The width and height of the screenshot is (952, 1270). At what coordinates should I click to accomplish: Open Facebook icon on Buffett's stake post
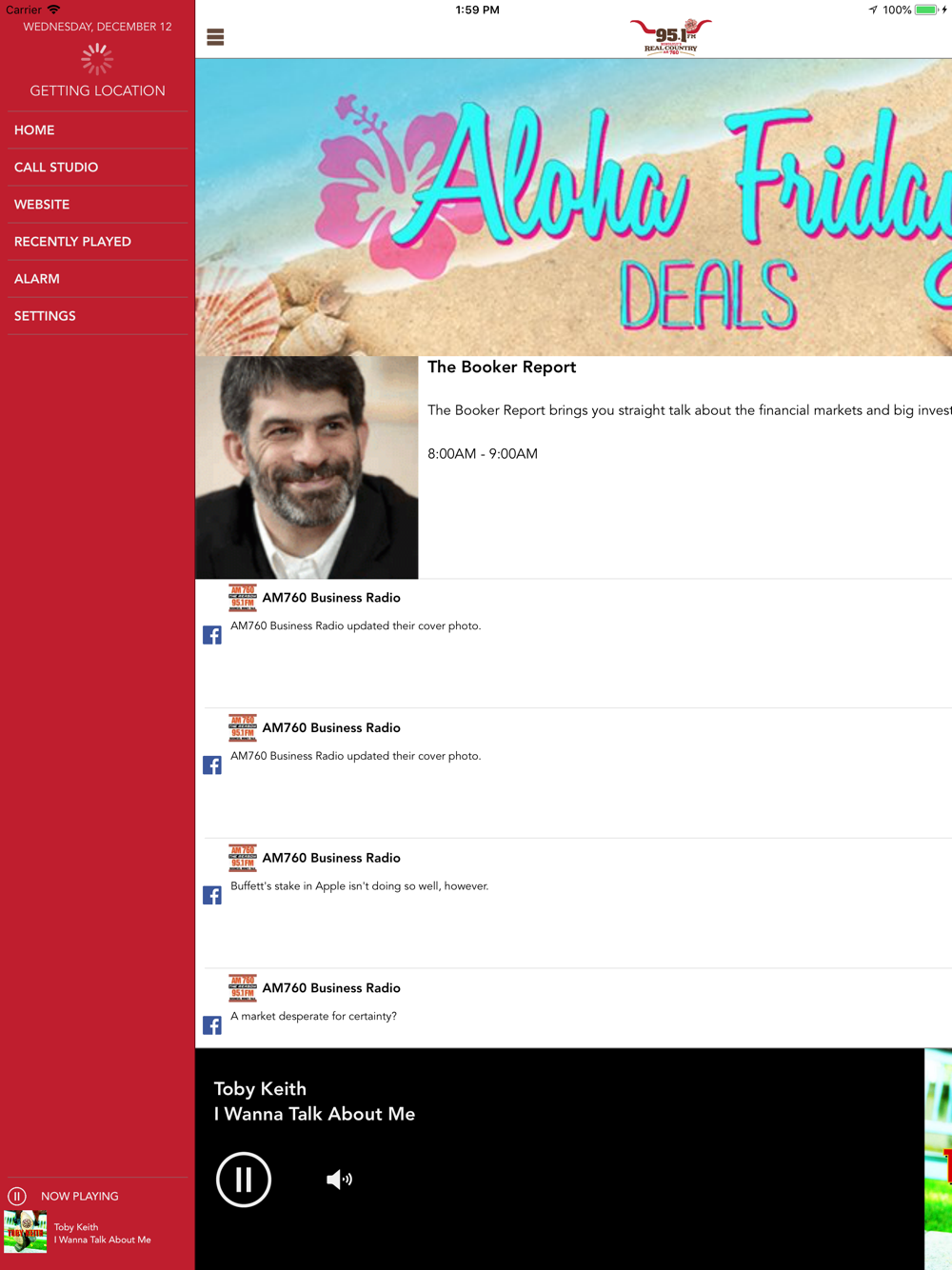click(x=212, y=896)
